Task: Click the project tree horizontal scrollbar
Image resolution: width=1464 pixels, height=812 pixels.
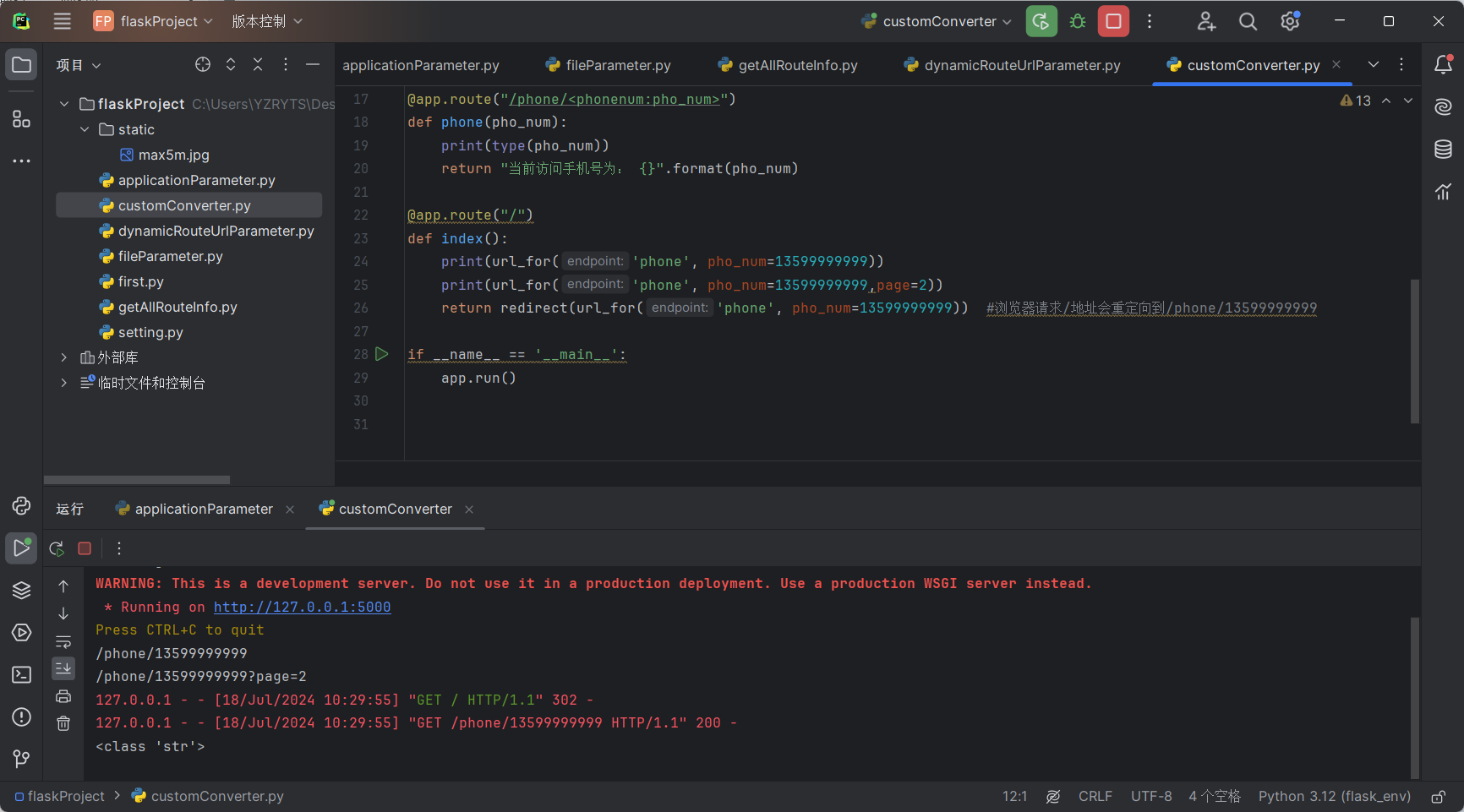Action: [137, 479]
